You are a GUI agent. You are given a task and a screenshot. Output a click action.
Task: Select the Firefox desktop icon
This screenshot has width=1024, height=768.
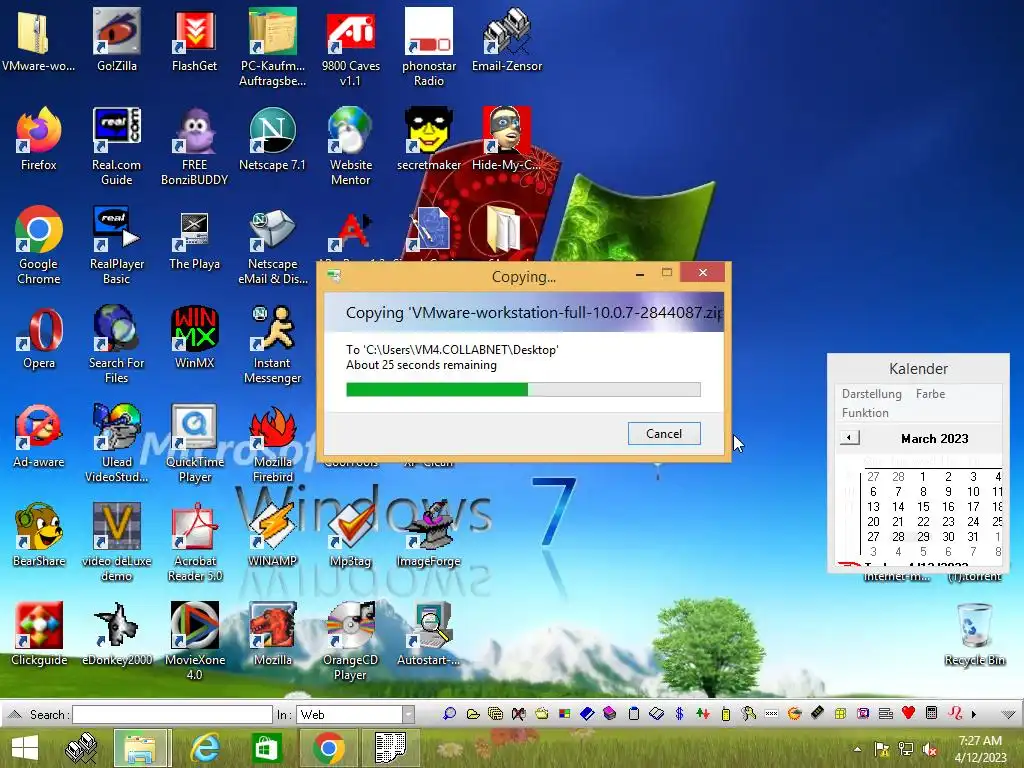point(39,139)
